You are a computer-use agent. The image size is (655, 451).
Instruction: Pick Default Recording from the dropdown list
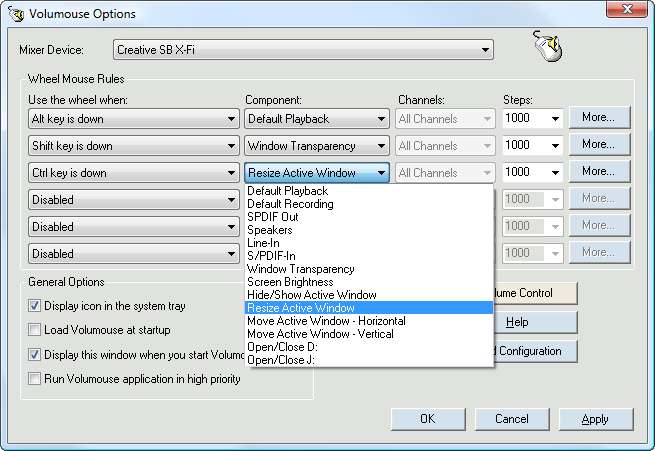[x=290, y=204]
